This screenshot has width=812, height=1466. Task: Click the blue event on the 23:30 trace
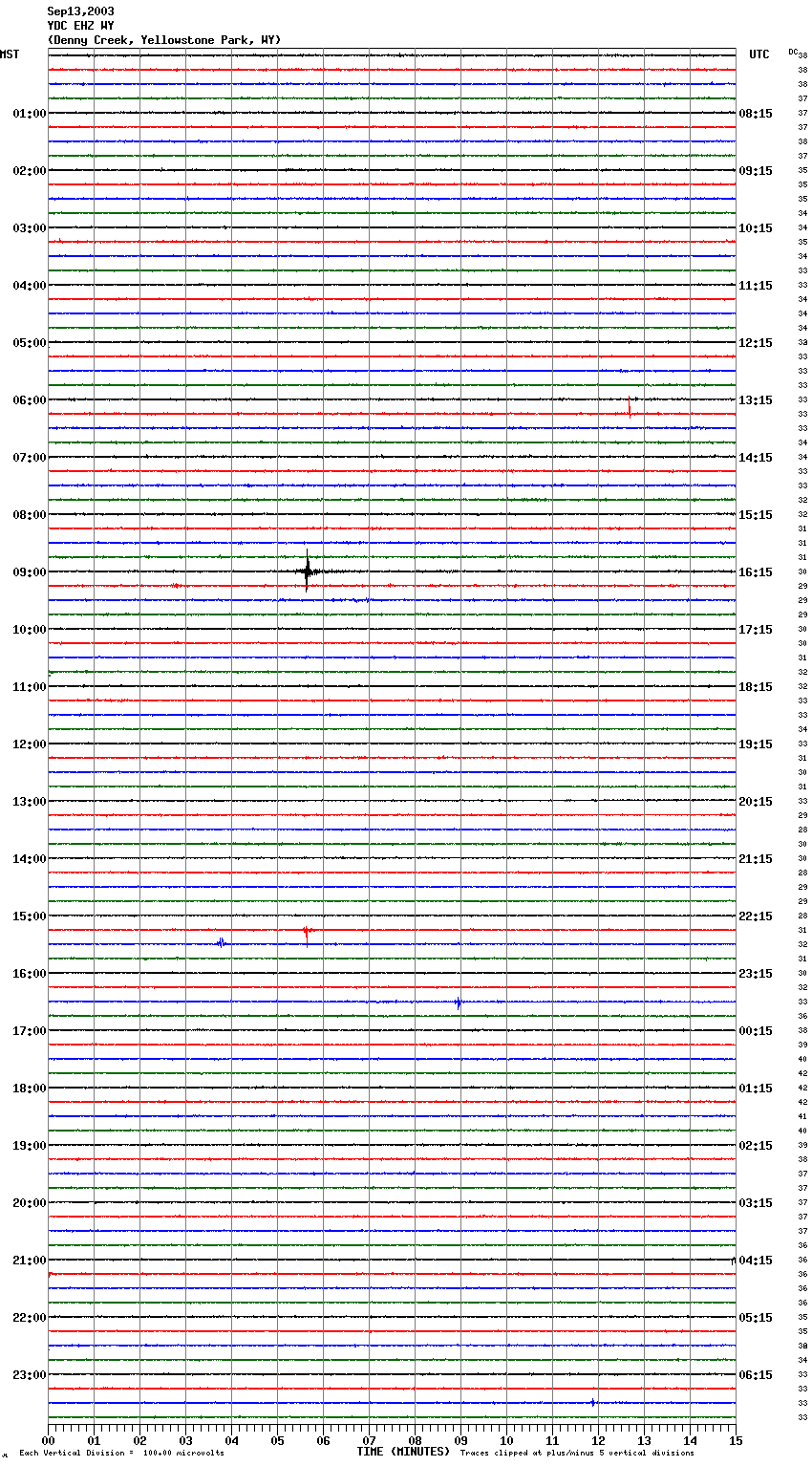point(593,1403)
